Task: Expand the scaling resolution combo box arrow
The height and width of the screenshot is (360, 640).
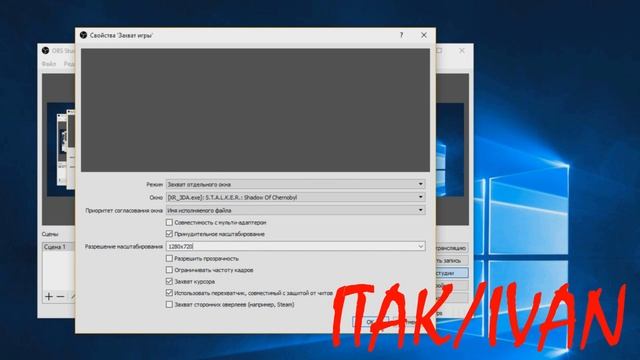Action: (420, 247)
